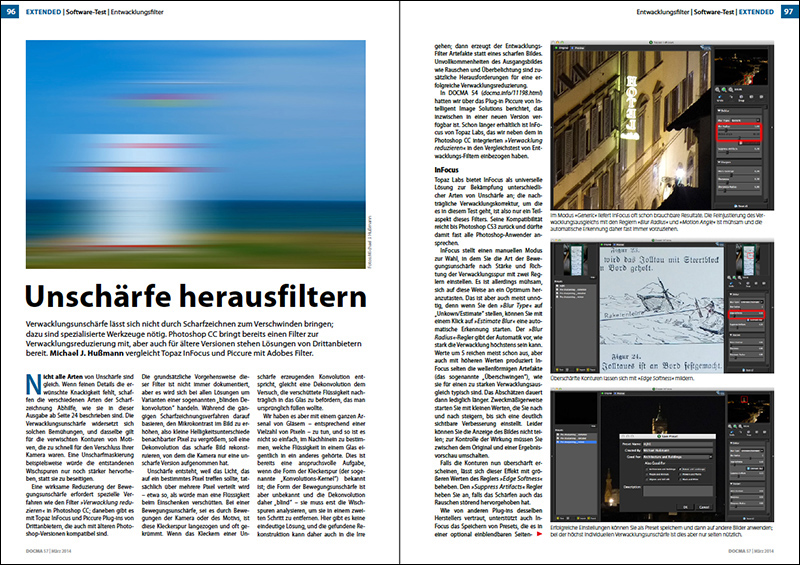
Task: Click the Preview view tab in hotel screenshot
Action: pyautogui.click(x=578, y=48)
